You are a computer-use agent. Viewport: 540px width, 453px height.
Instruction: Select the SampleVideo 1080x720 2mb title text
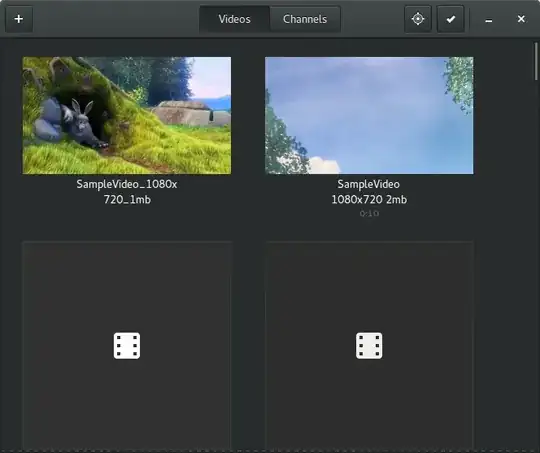click(x=369, y=192)
